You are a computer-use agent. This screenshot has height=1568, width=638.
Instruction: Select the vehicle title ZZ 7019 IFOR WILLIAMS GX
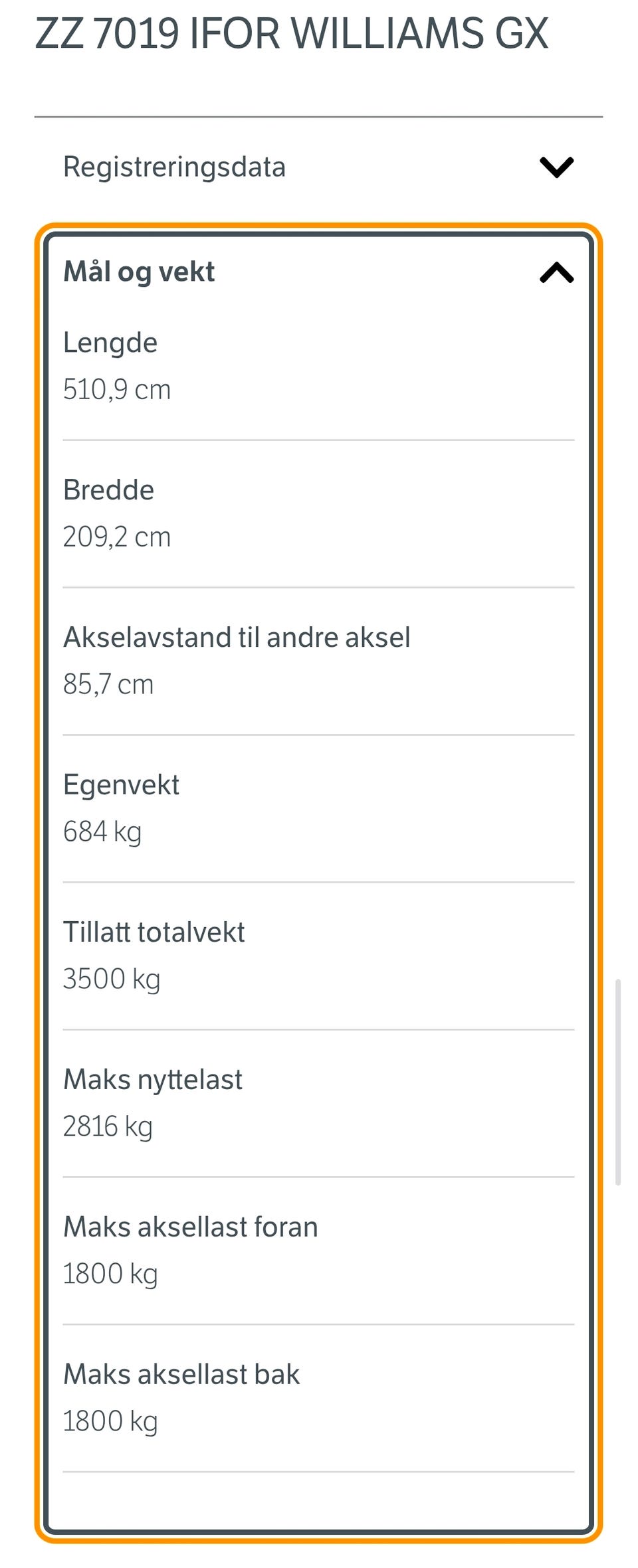pyautogui.click(x=292, y=33)
